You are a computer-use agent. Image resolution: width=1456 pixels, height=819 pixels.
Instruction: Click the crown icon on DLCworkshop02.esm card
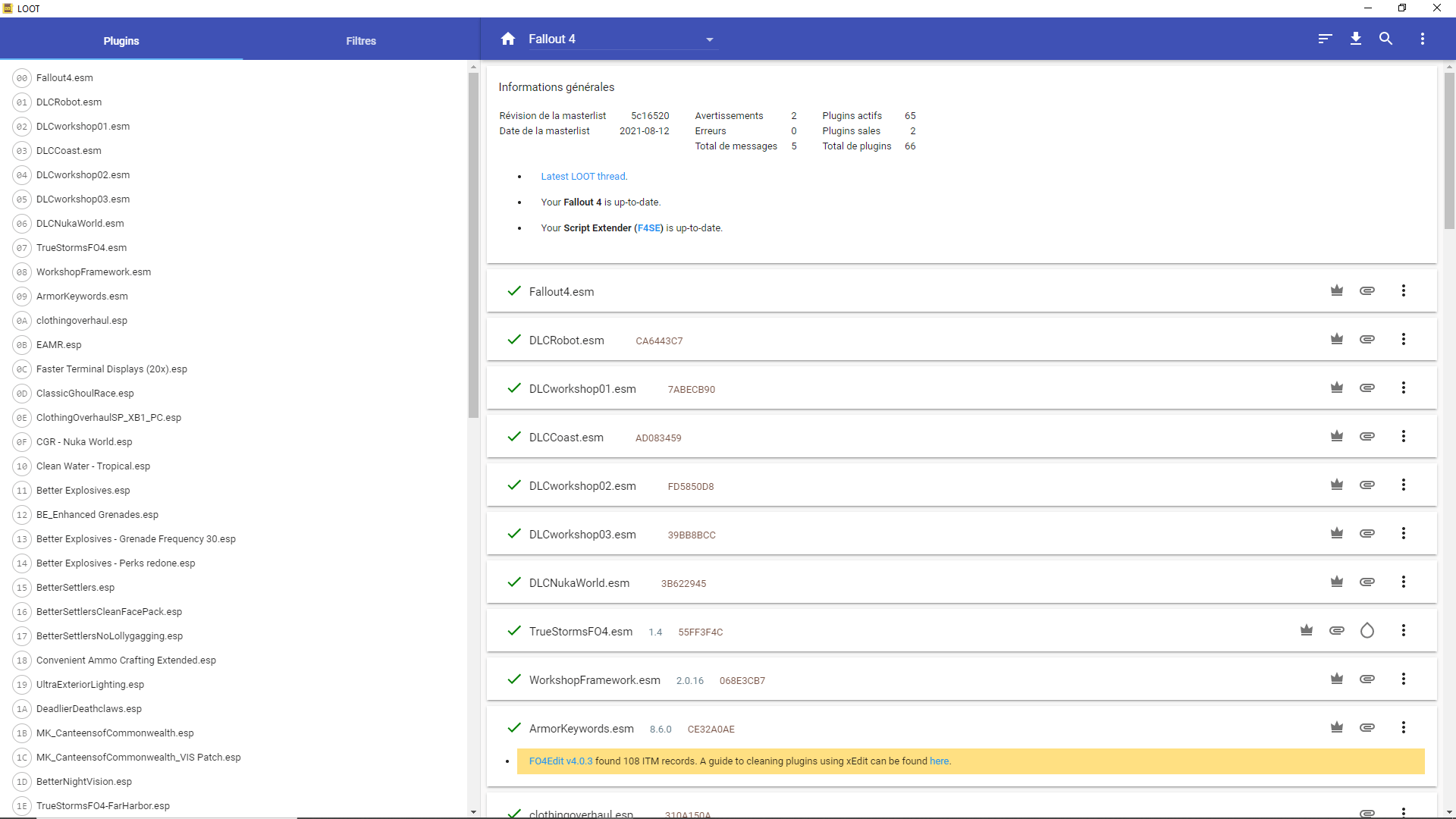[x=1337, y=485]
